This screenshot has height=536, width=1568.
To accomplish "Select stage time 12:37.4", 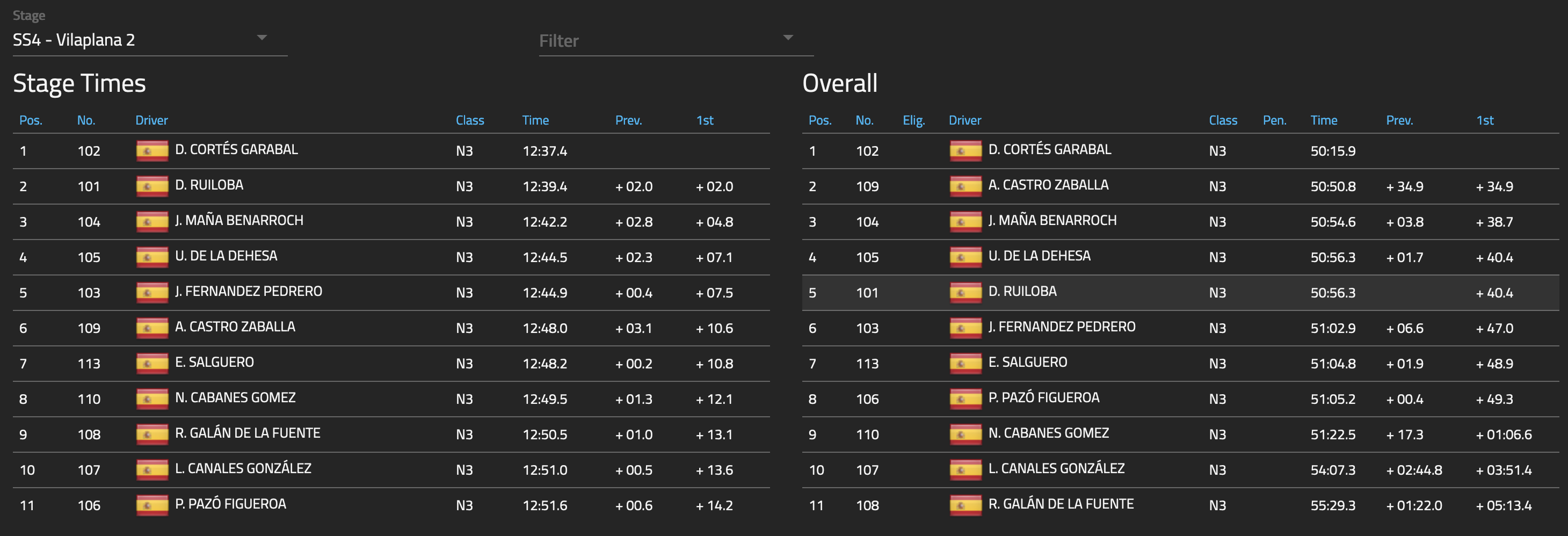I will pos(545,151).
